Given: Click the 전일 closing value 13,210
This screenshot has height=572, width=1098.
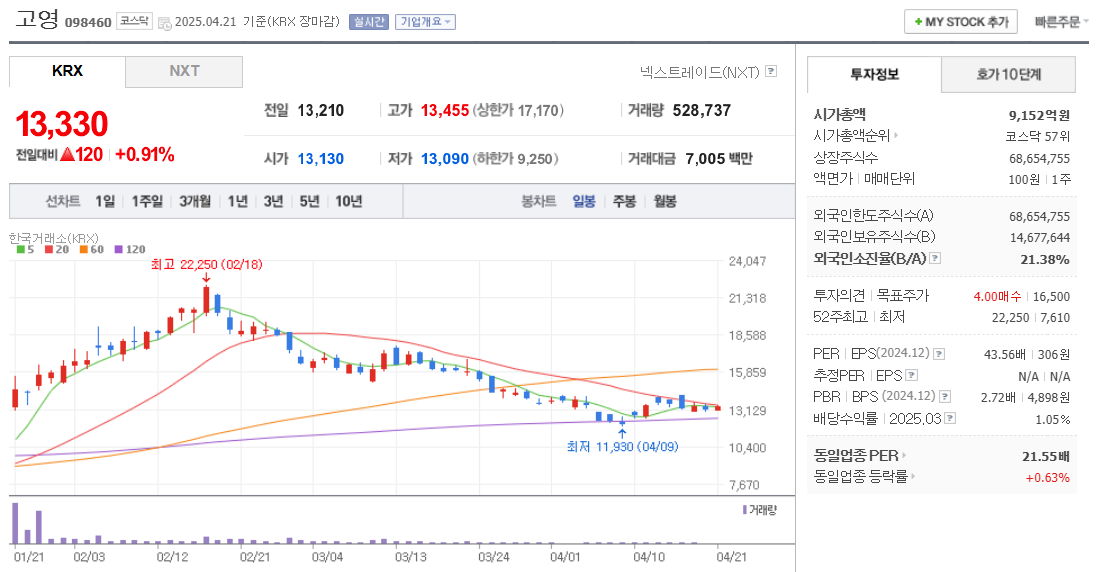Looking at the screenshot, I should pyautogui.click(x=321, y=111).
